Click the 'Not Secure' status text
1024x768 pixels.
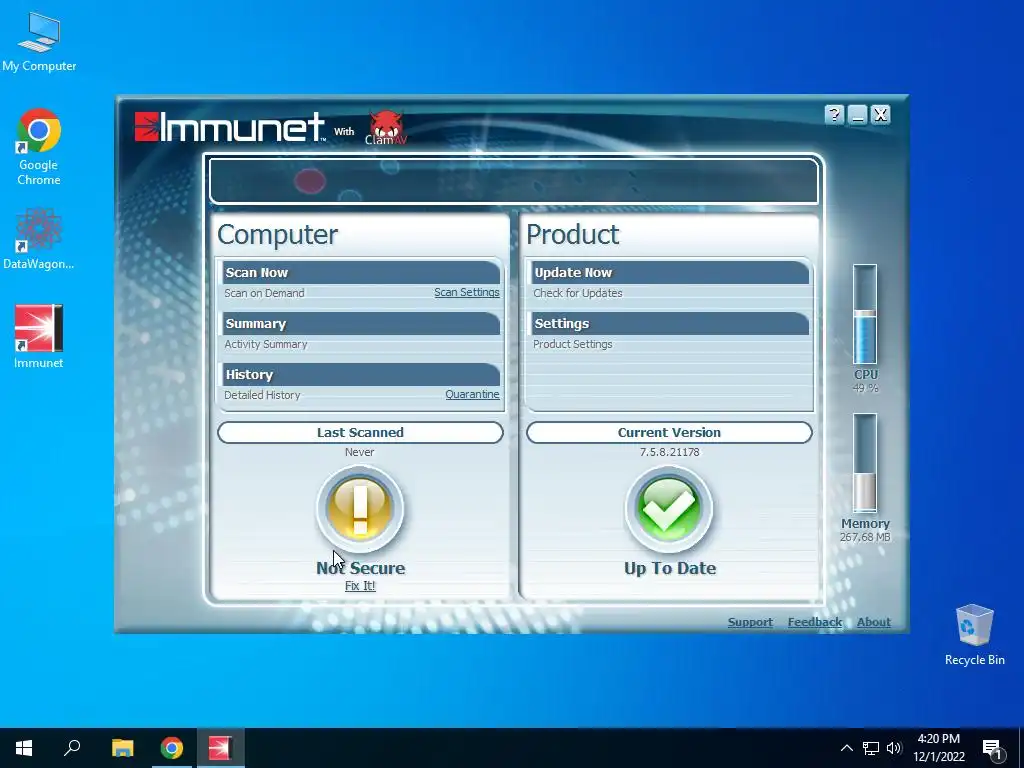[x=360, y=568]
